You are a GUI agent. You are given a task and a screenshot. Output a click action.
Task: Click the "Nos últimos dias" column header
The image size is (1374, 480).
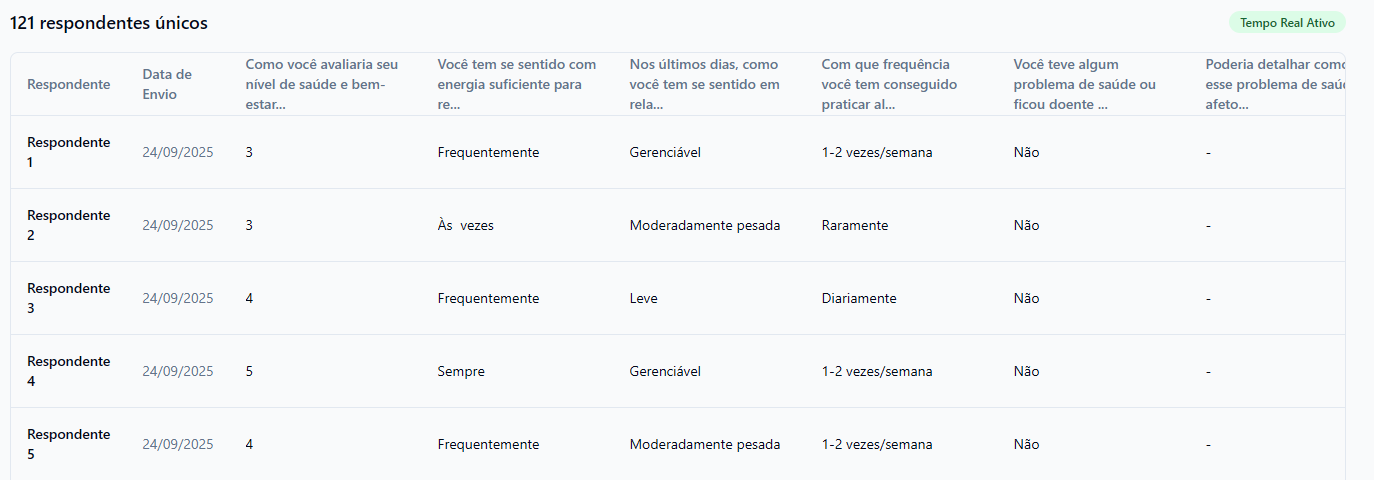(x=705, y=84)
